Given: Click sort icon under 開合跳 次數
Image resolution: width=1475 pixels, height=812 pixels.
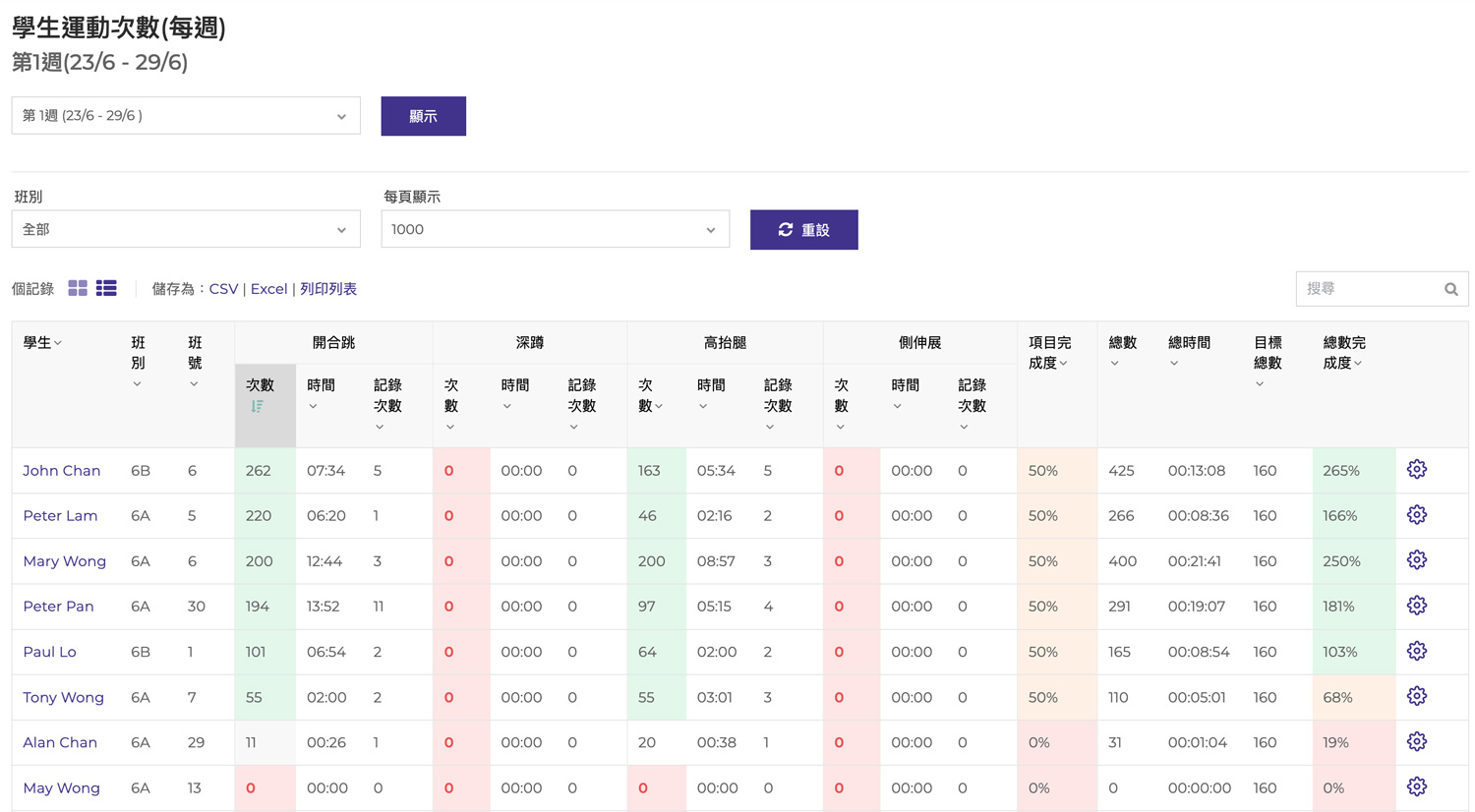Looking at the screenshot, I should click(258, 407).
